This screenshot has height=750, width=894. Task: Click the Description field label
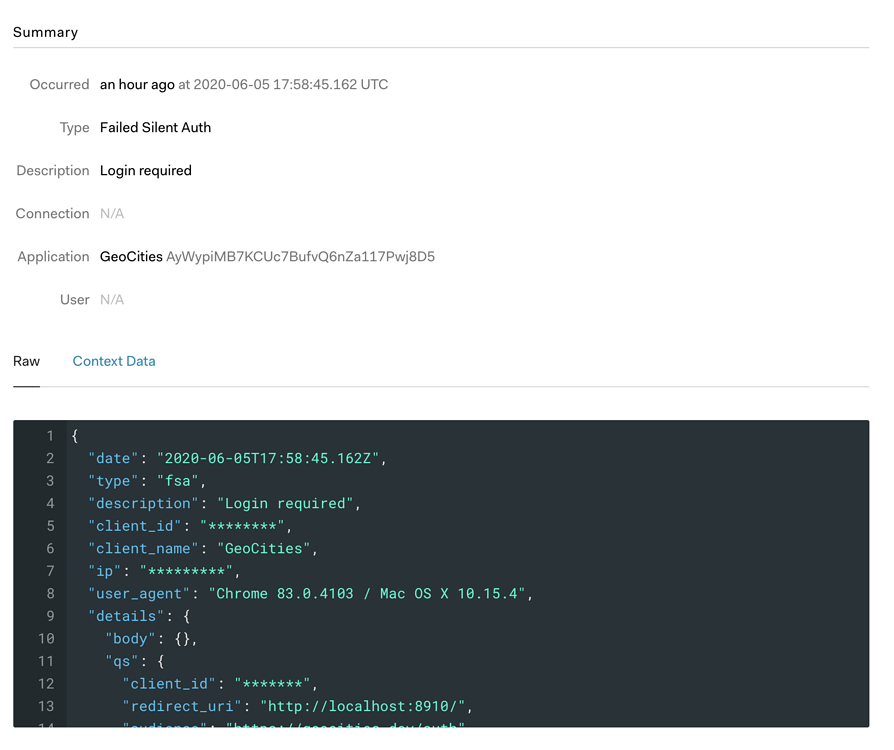[x=53, y=171]
